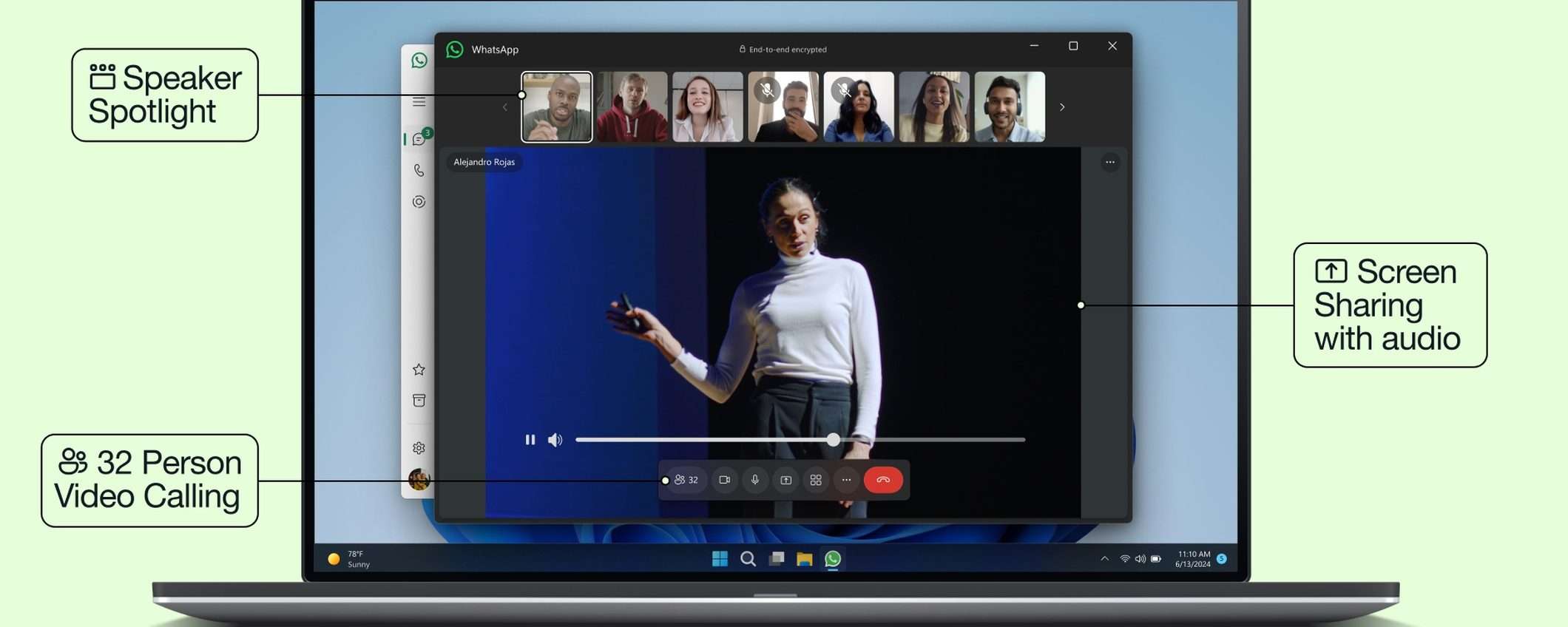The image size is (1568, 627).
Task: Show next participants with right chevron
Action: [1062, 107]
